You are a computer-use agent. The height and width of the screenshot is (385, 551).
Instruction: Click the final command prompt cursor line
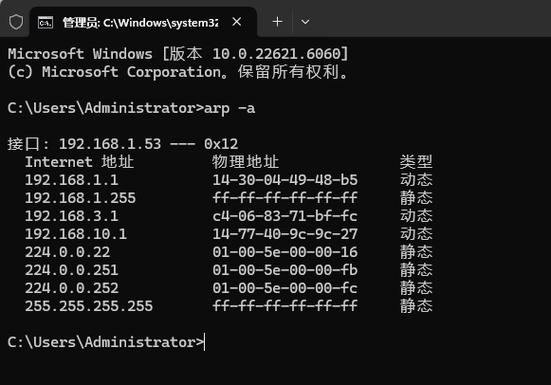(106, 342)
